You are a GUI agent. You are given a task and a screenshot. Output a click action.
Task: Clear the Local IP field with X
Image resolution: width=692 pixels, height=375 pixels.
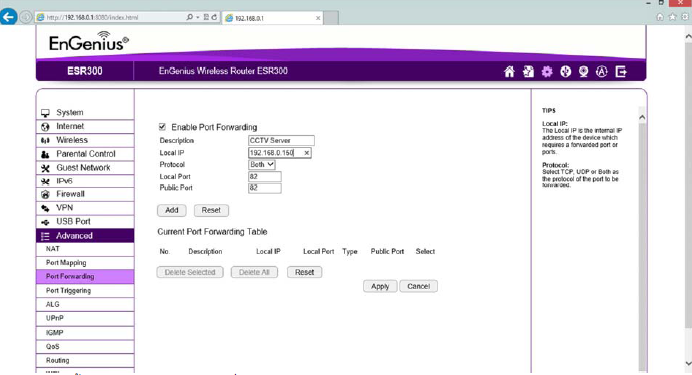[x=306, y=153]
